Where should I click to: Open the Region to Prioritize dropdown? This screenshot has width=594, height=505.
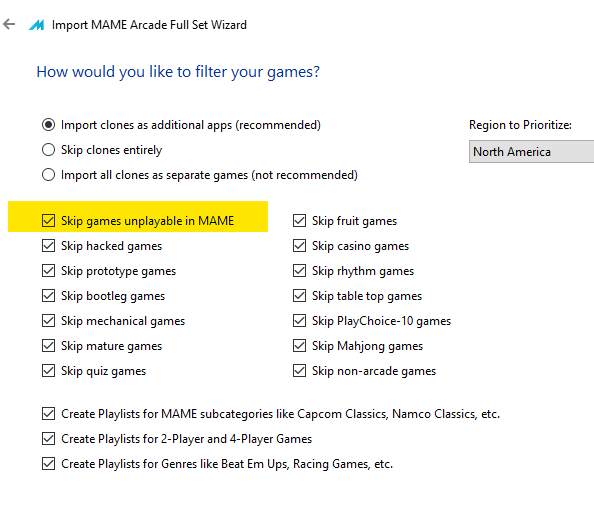pyautogui.click(x=531, y=152)
